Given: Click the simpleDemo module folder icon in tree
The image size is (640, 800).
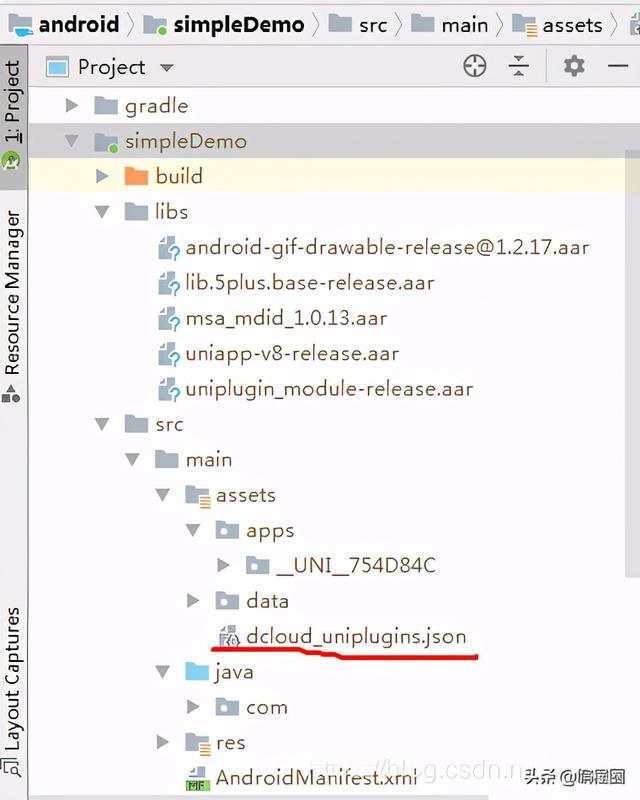Looking at the screenshot, I should (106, 142).
